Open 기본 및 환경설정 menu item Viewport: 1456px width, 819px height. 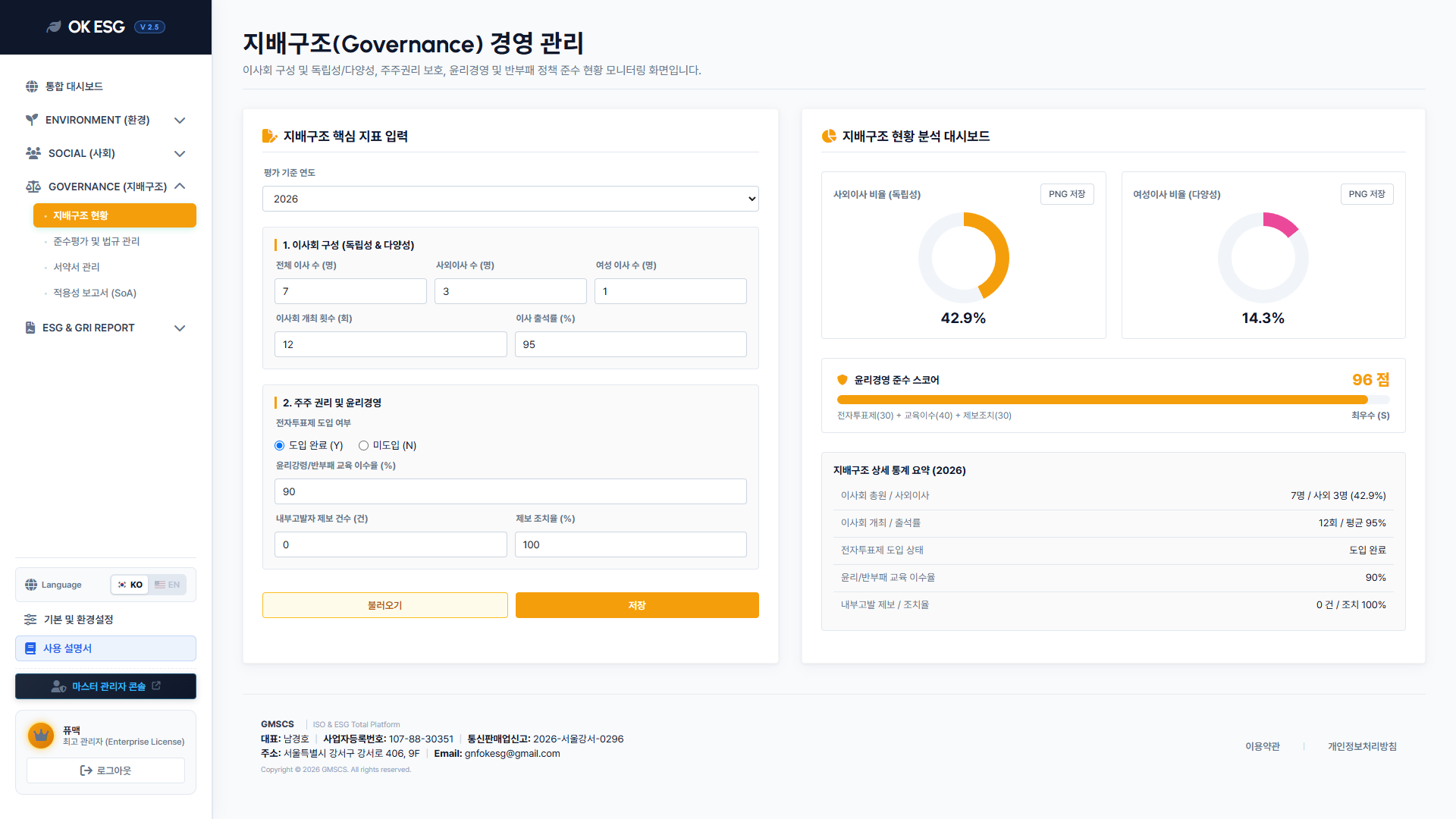pos(105,620)
